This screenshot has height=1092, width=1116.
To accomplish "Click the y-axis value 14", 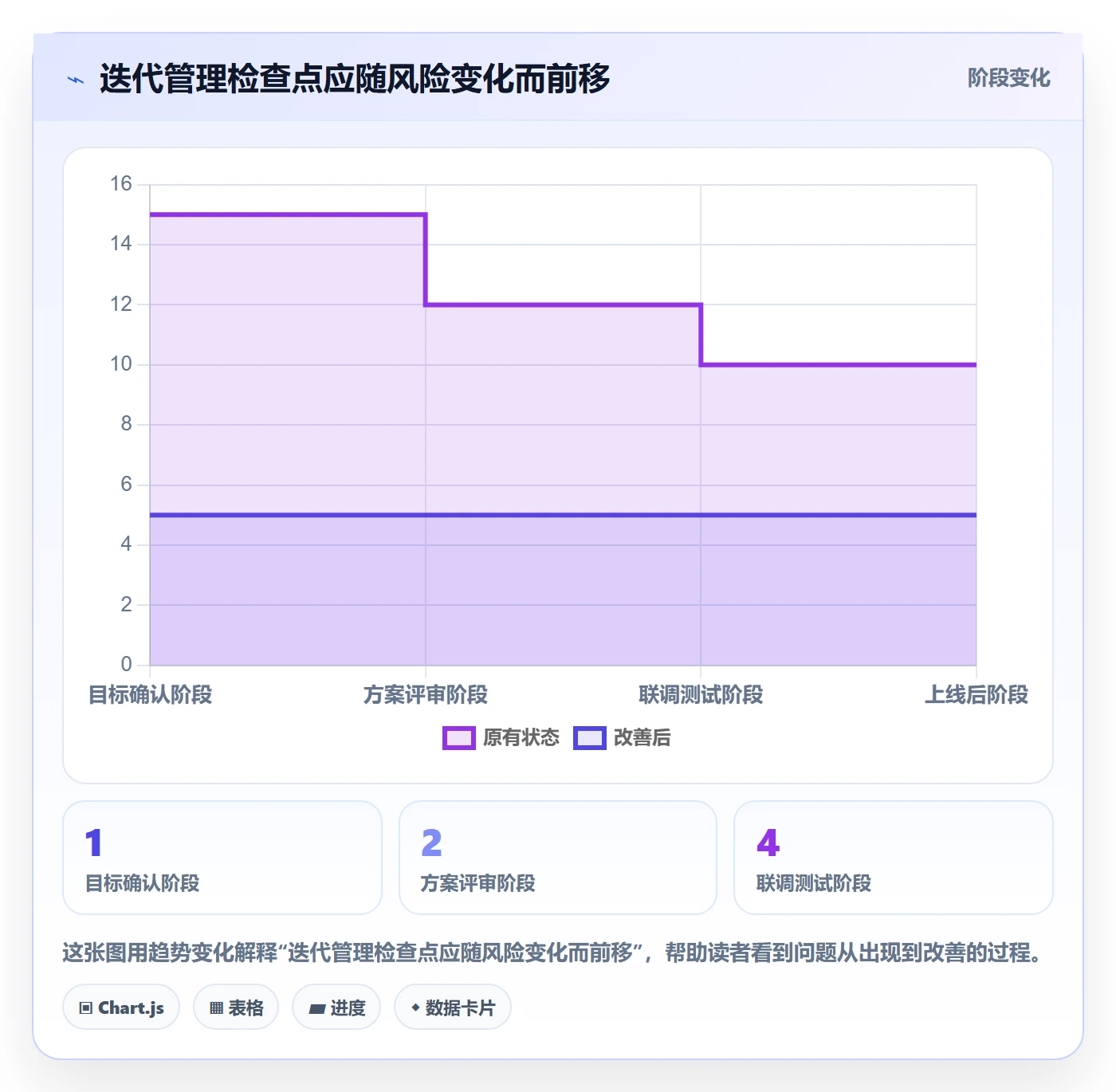I will (x=121, y=244).
